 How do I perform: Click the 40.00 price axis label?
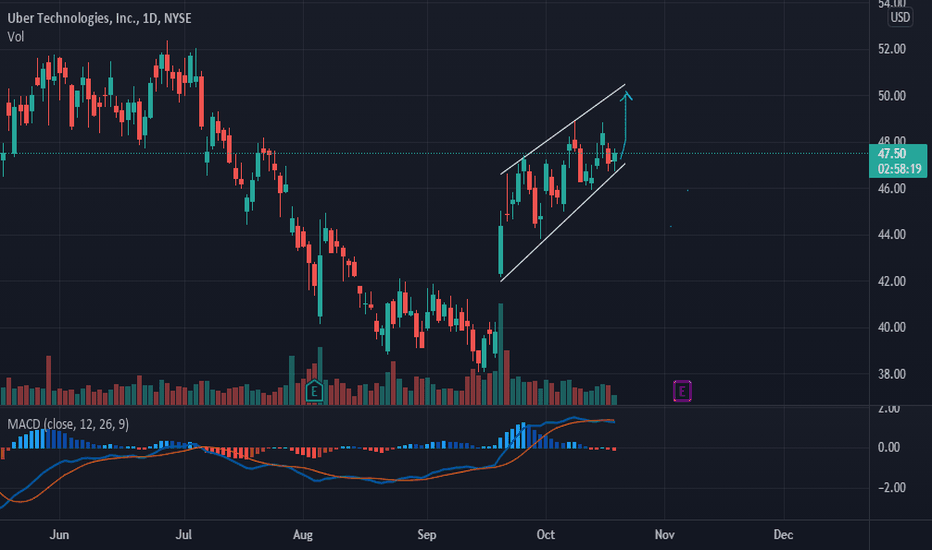[x=892, y=327]
